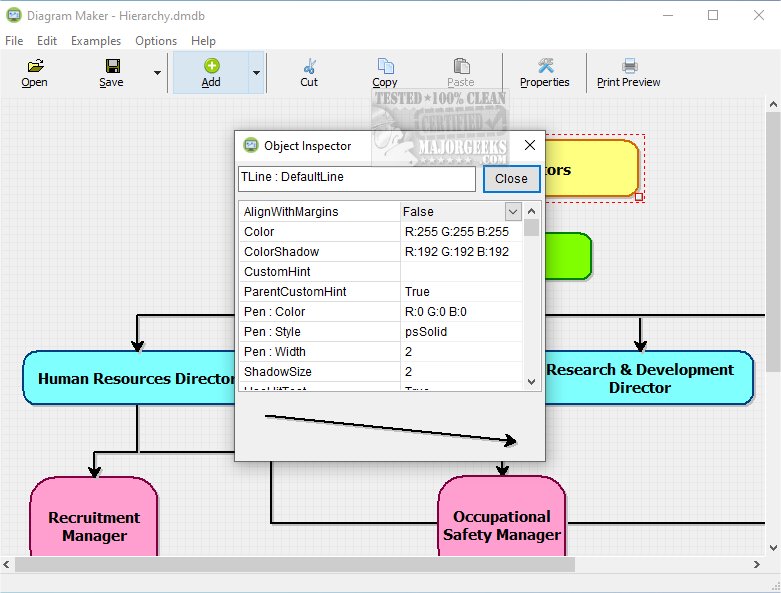Click the Cut scissors icon
The width and height of the screenshot is (781, 593).
(x=309, y=66)
